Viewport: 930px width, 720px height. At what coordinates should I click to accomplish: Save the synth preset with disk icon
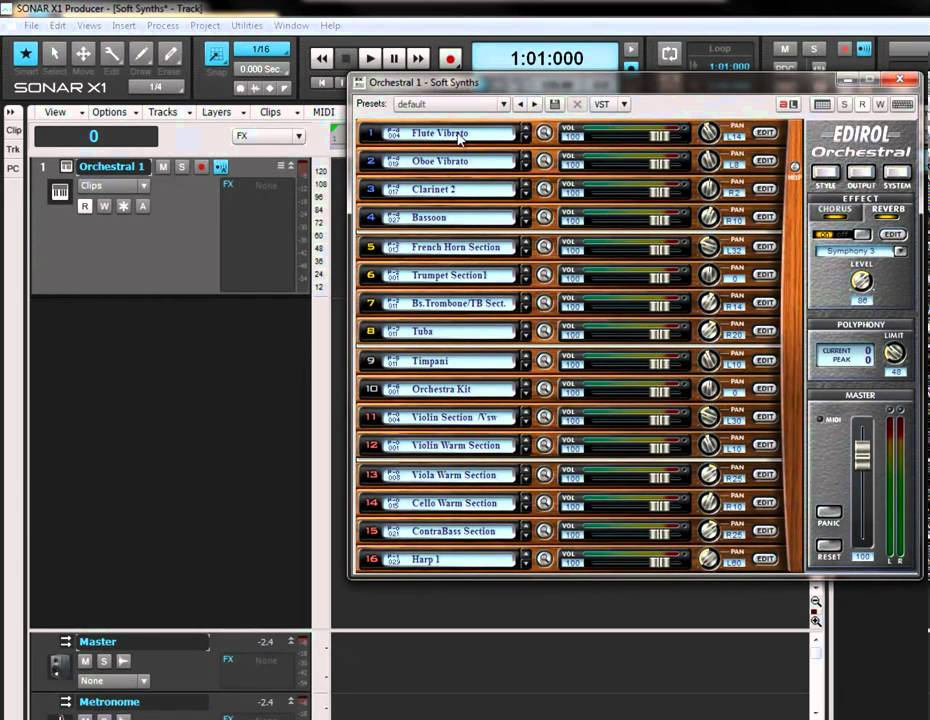[x=555, y=104]
